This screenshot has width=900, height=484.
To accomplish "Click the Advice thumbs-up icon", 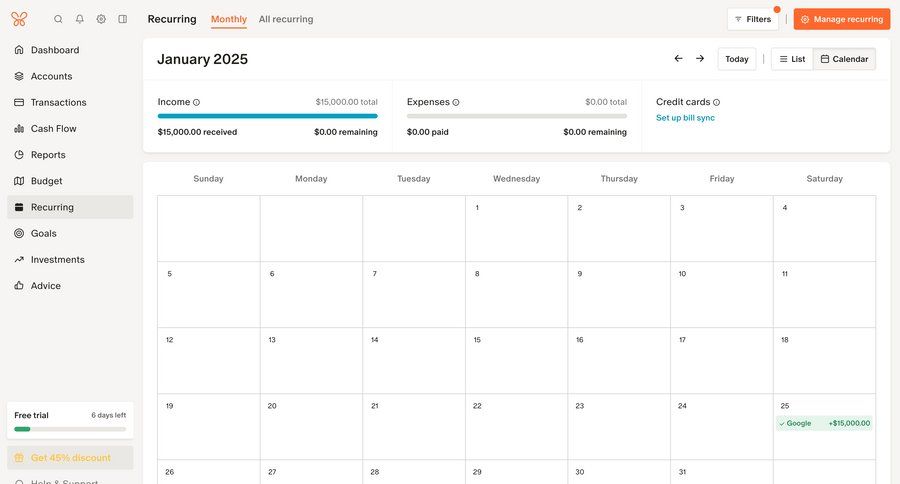I will [x=19, y=285].
